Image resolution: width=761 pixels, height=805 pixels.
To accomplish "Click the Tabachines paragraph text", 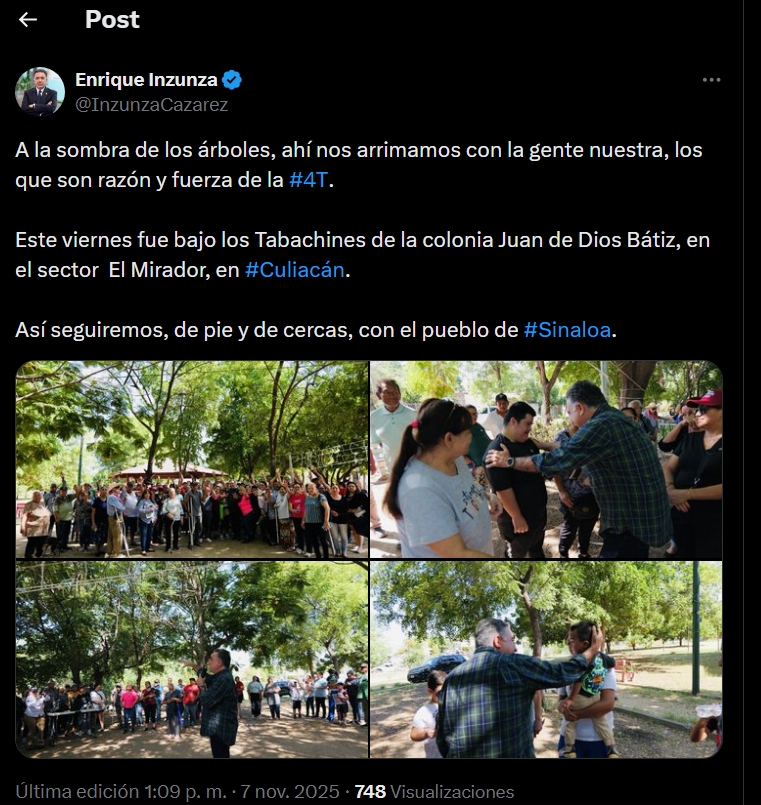I will point(363,255).
